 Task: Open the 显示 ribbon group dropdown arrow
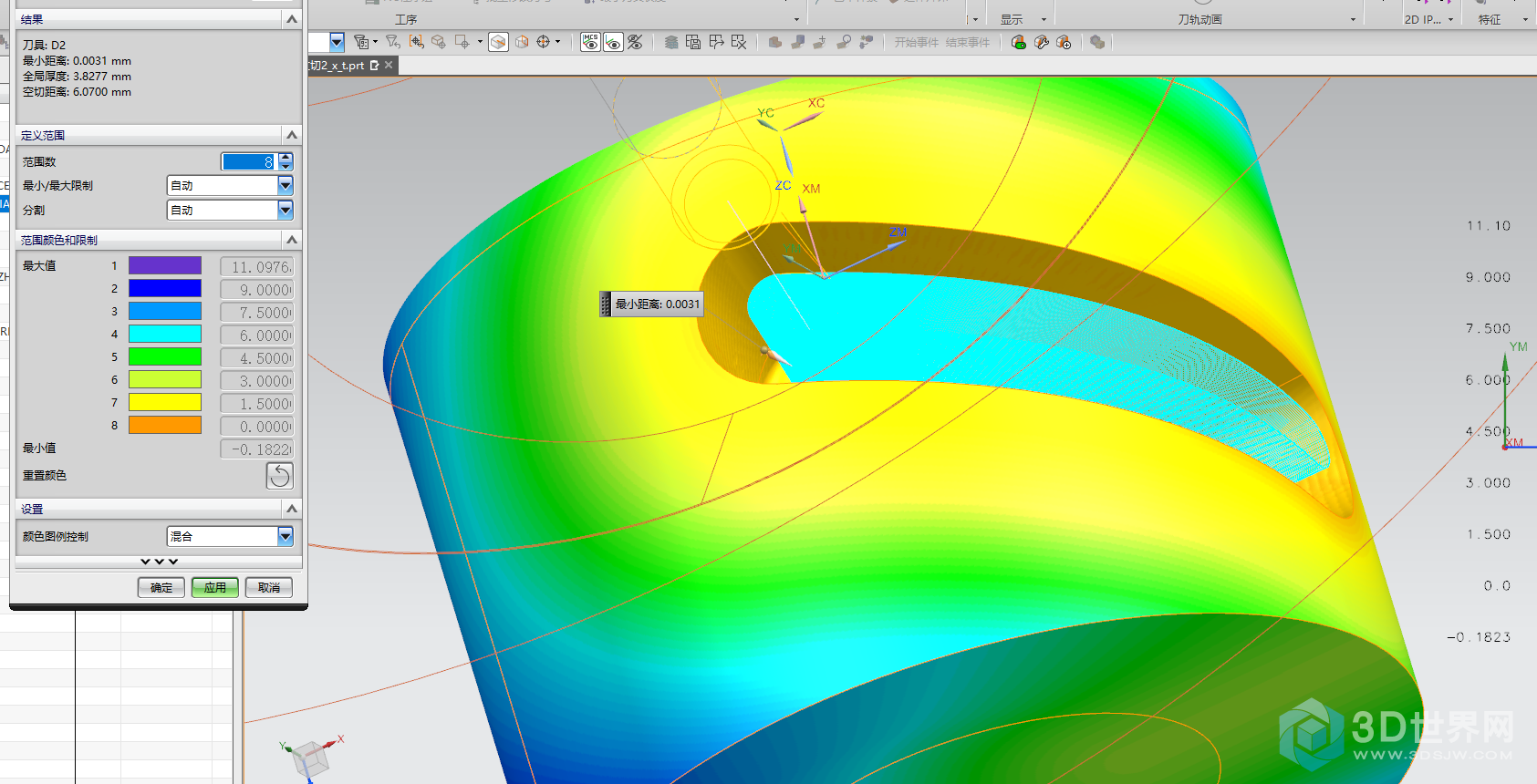1044,20
